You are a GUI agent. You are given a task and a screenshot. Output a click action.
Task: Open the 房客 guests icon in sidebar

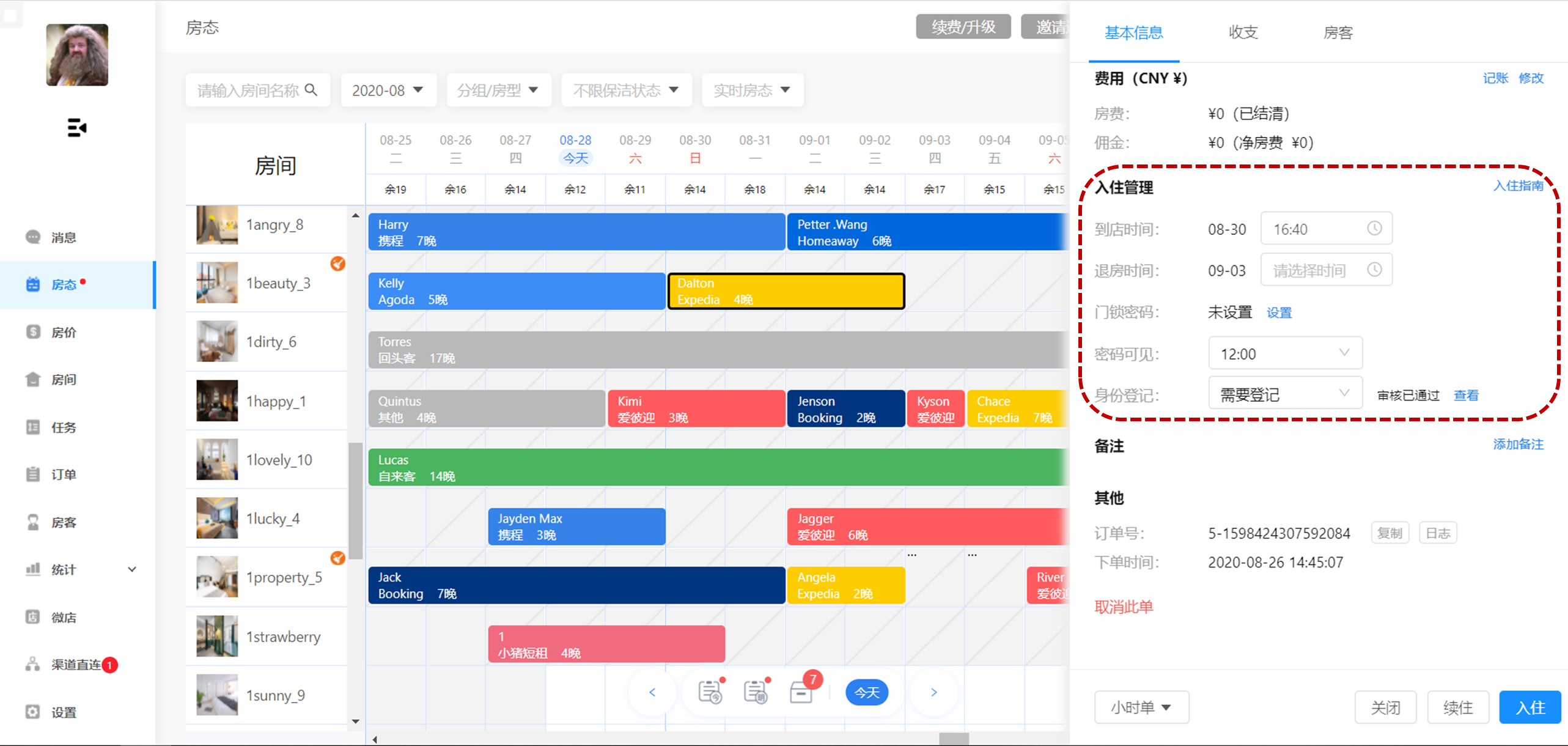pos(33,522)
